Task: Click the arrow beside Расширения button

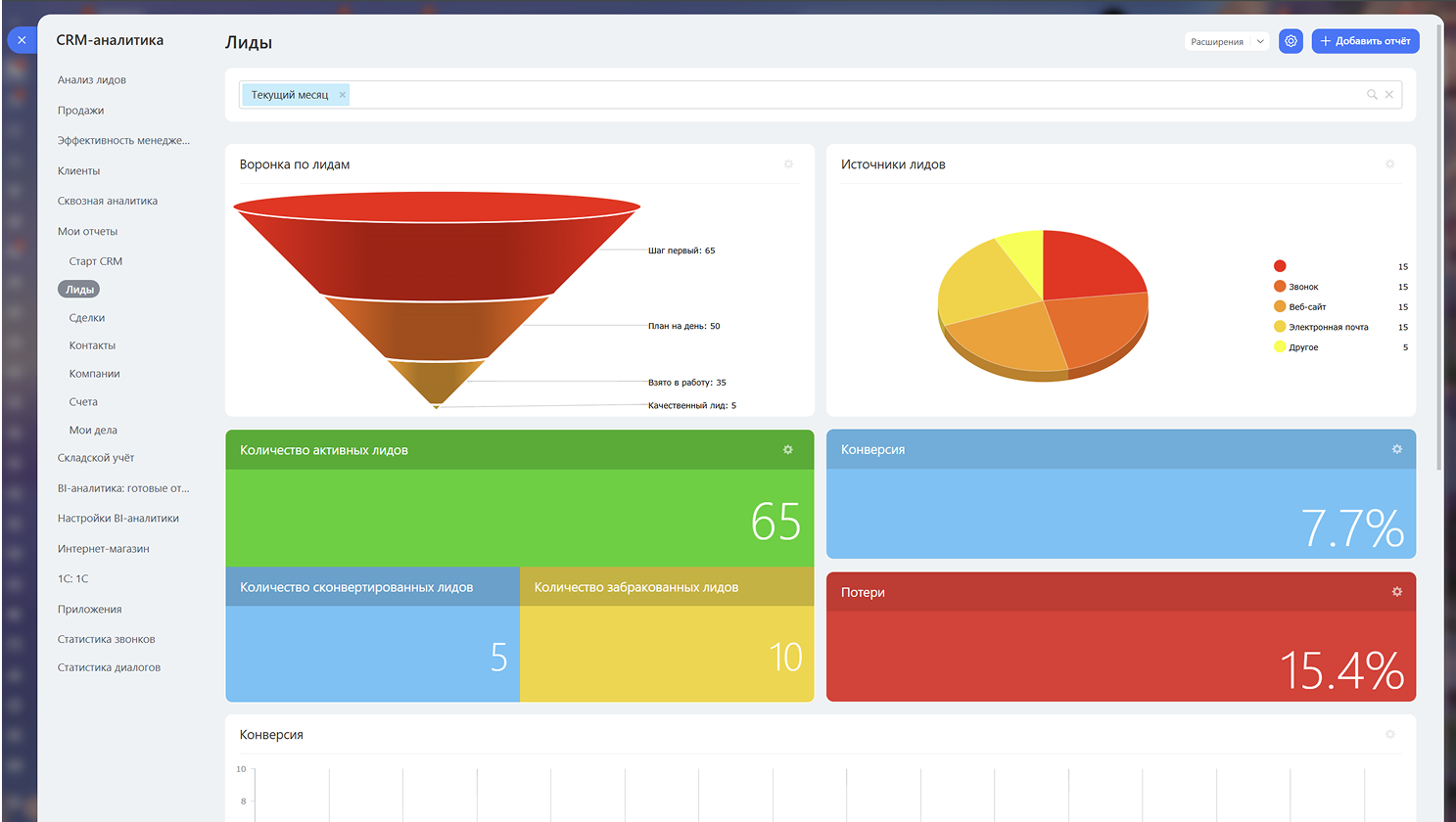Action: 1260,41
